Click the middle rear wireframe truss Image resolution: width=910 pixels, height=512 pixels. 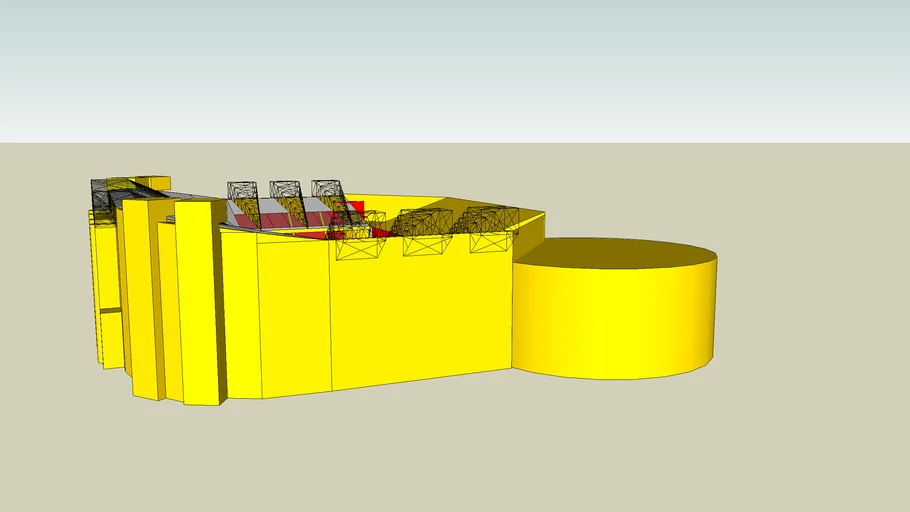[x=287, y=201]
